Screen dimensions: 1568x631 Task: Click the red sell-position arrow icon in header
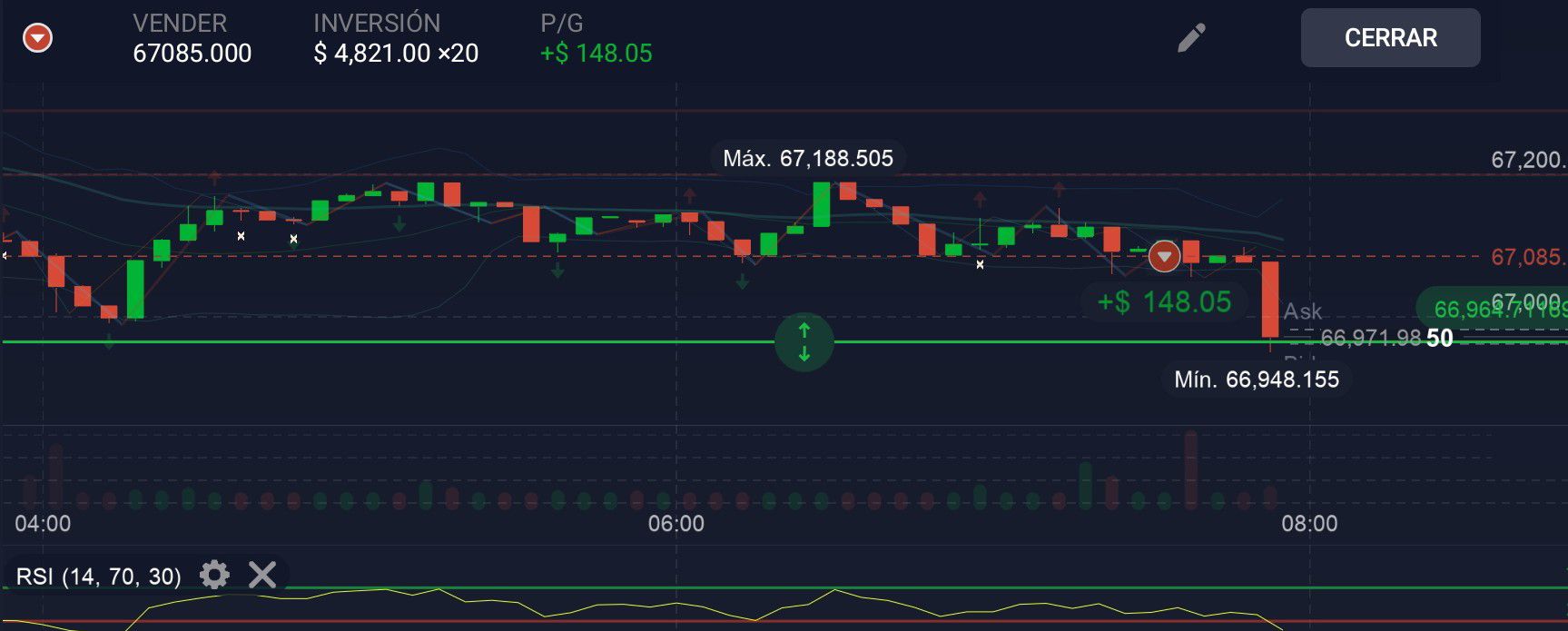click(37, 38)
